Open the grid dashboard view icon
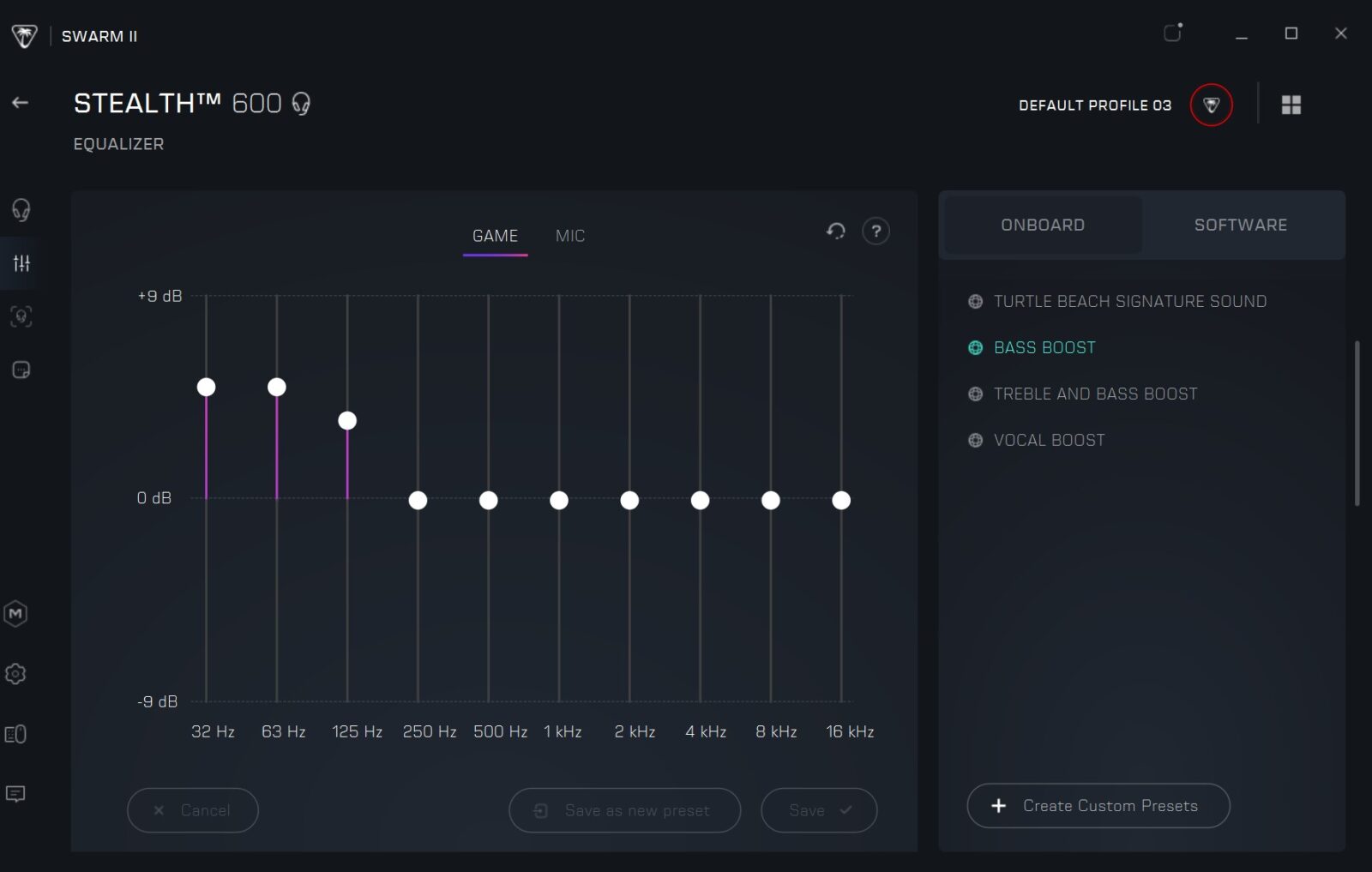 [1291, 105]
